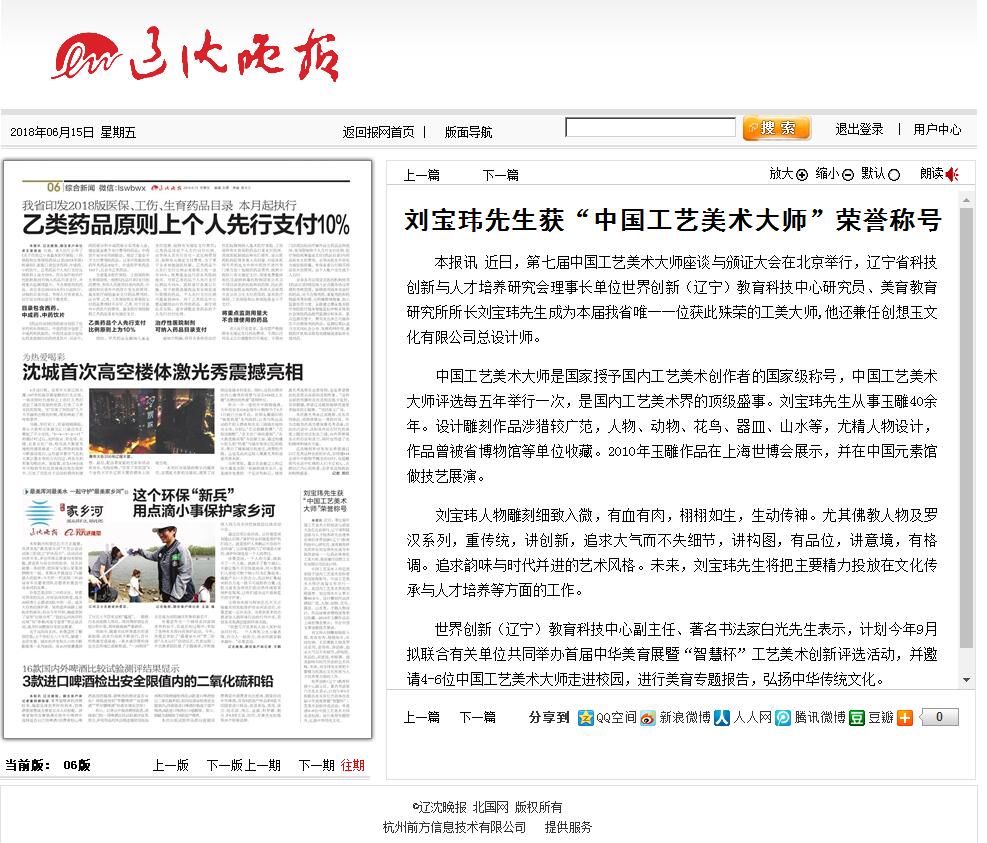Click the share count box showing 0
987x843 pixels.
tap(939, 717)
